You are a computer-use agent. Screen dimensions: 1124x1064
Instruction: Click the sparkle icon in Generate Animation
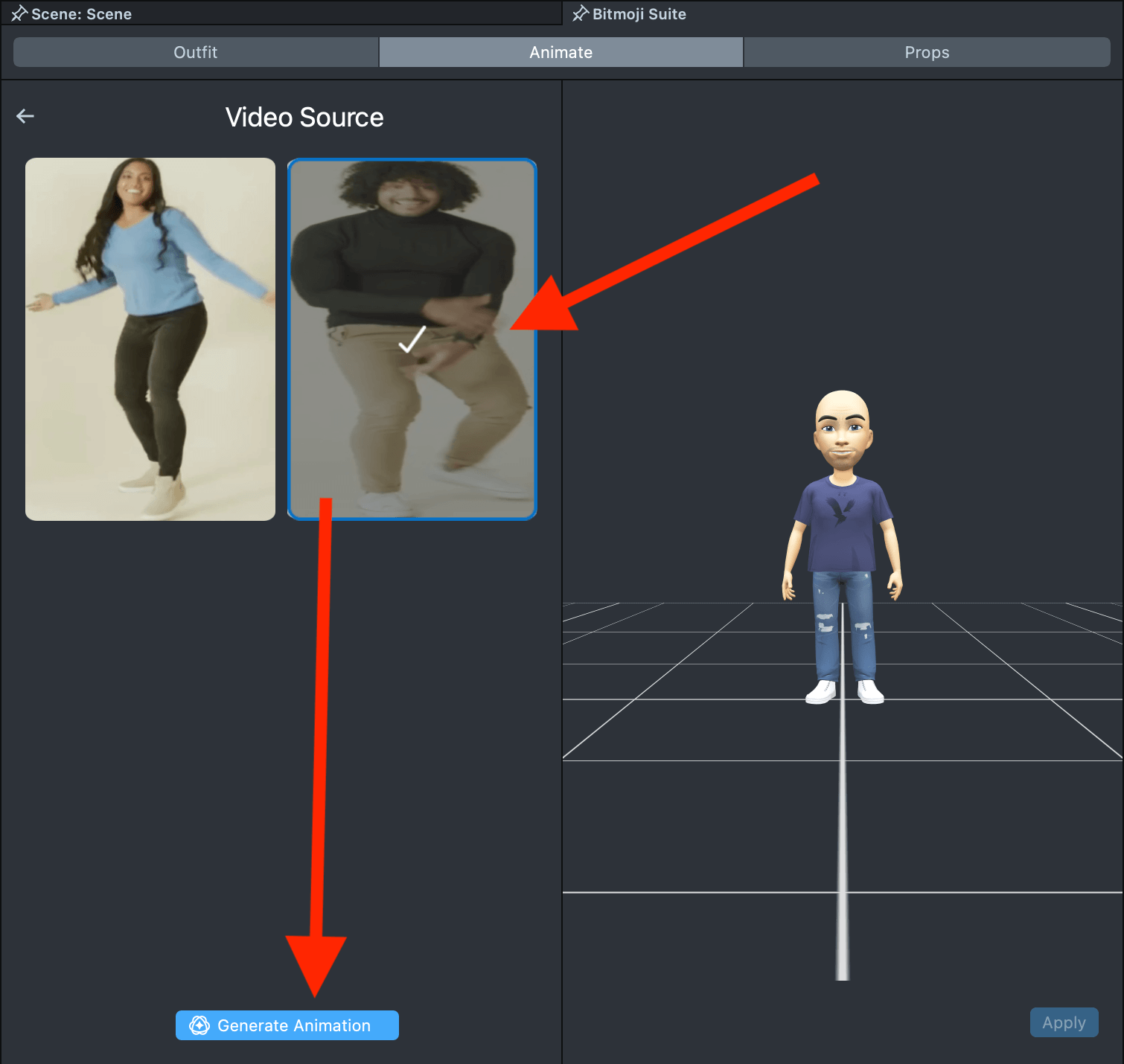199,1025
